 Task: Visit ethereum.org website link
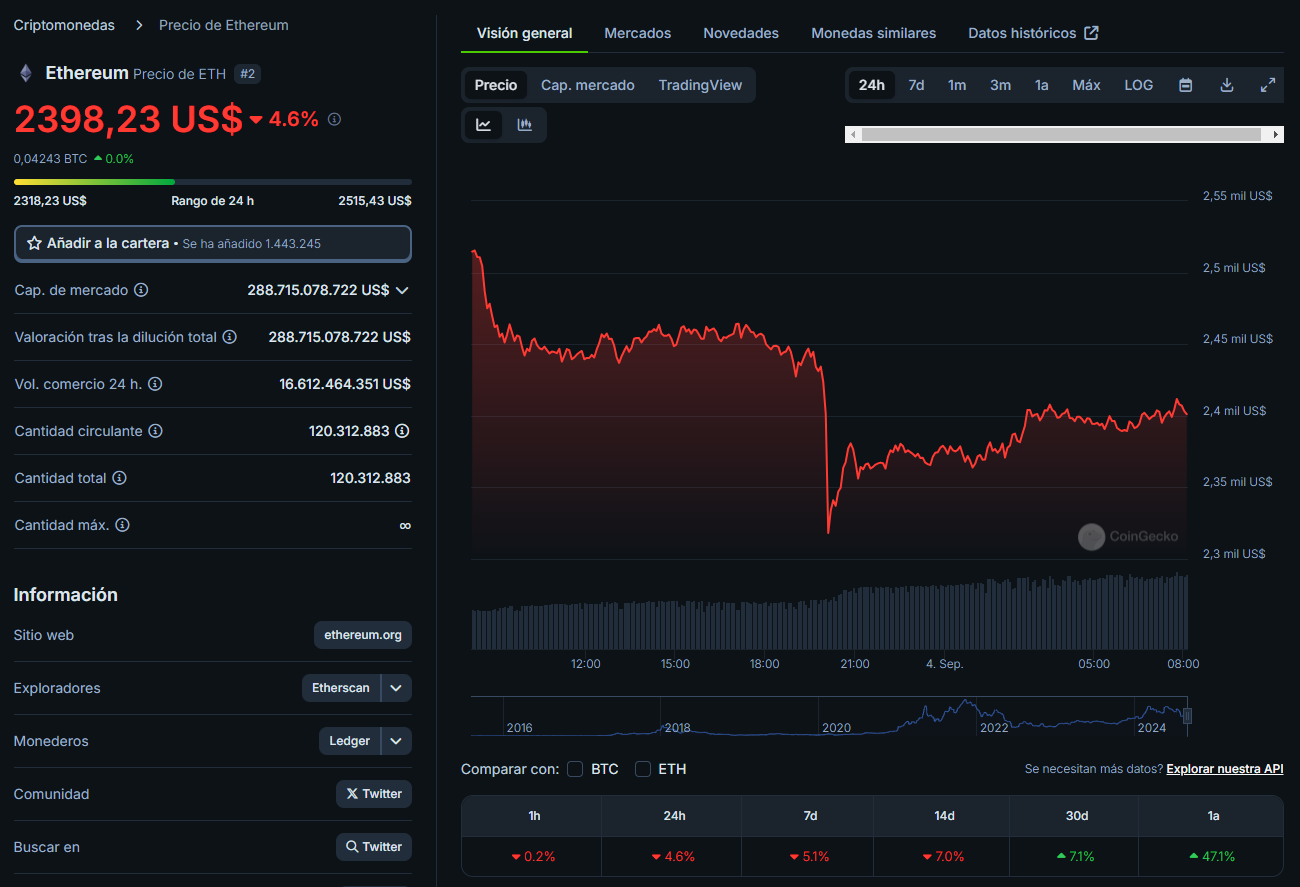[x=363, y=635]
